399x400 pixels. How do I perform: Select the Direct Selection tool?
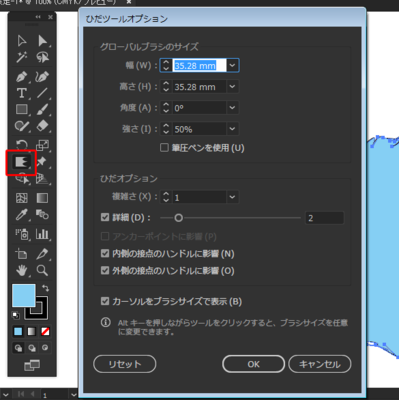coord(42,41)
